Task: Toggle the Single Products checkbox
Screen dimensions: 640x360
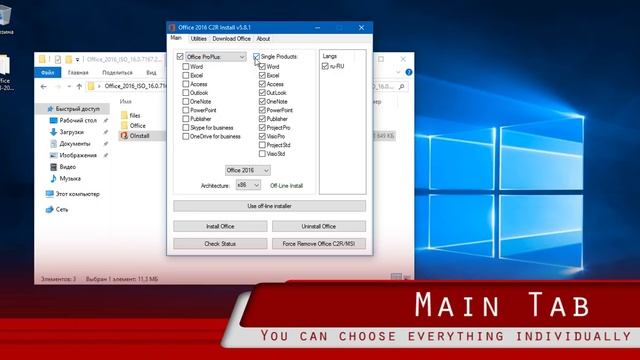Action: pyautogui.click(x=256, y=56)
